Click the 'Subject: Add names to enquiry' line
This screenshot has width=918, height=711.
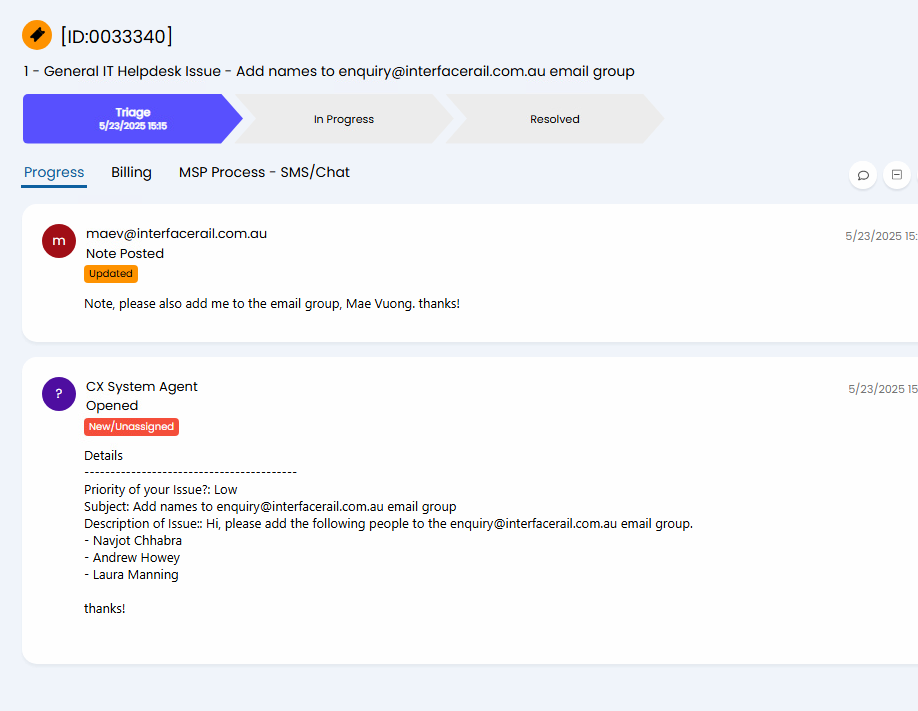click(x=270, y=507)
